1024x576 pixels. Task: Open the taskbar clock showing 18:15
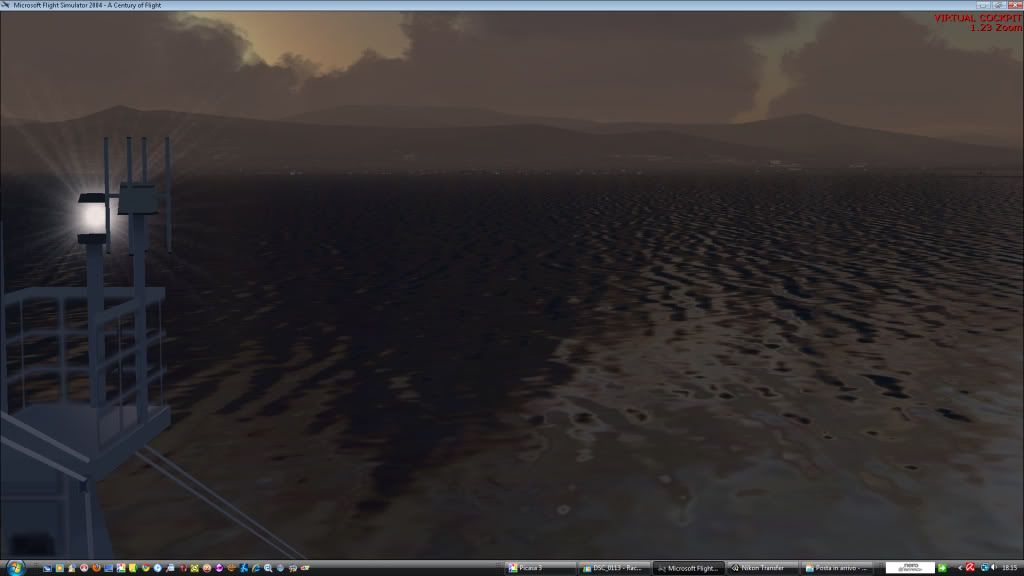(1010, 568)
